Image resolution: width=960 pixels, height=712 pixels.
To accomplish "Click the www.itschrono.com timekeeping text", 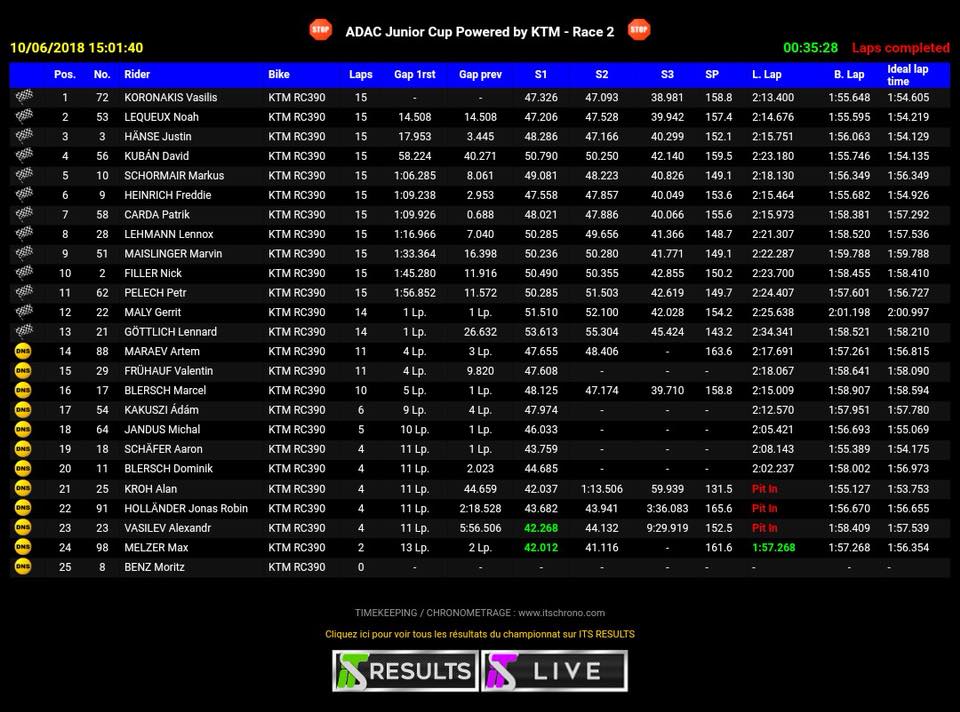I will coord(480,613).
